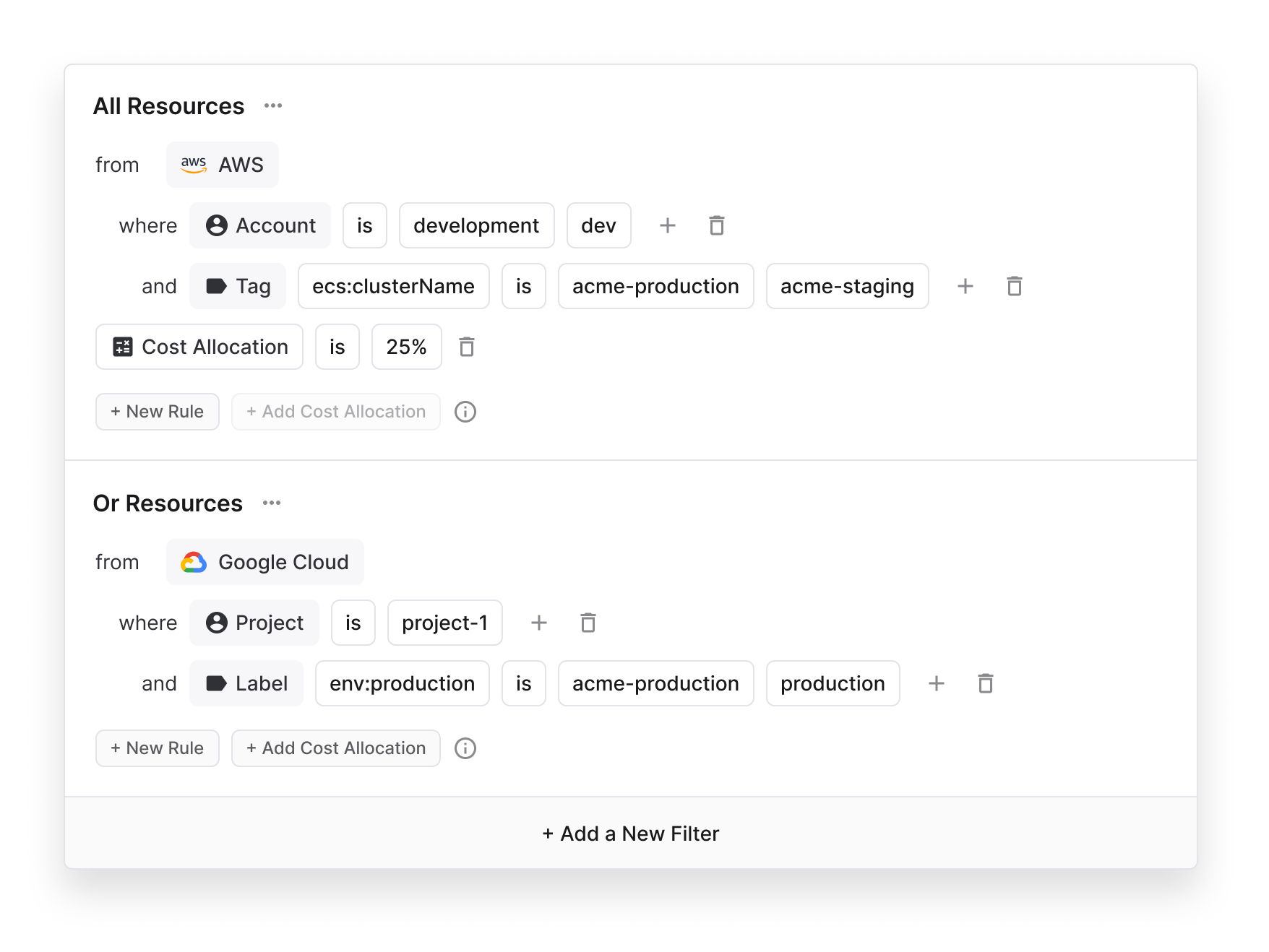Click New Rule under All Resources

click(x=157, y=412)
